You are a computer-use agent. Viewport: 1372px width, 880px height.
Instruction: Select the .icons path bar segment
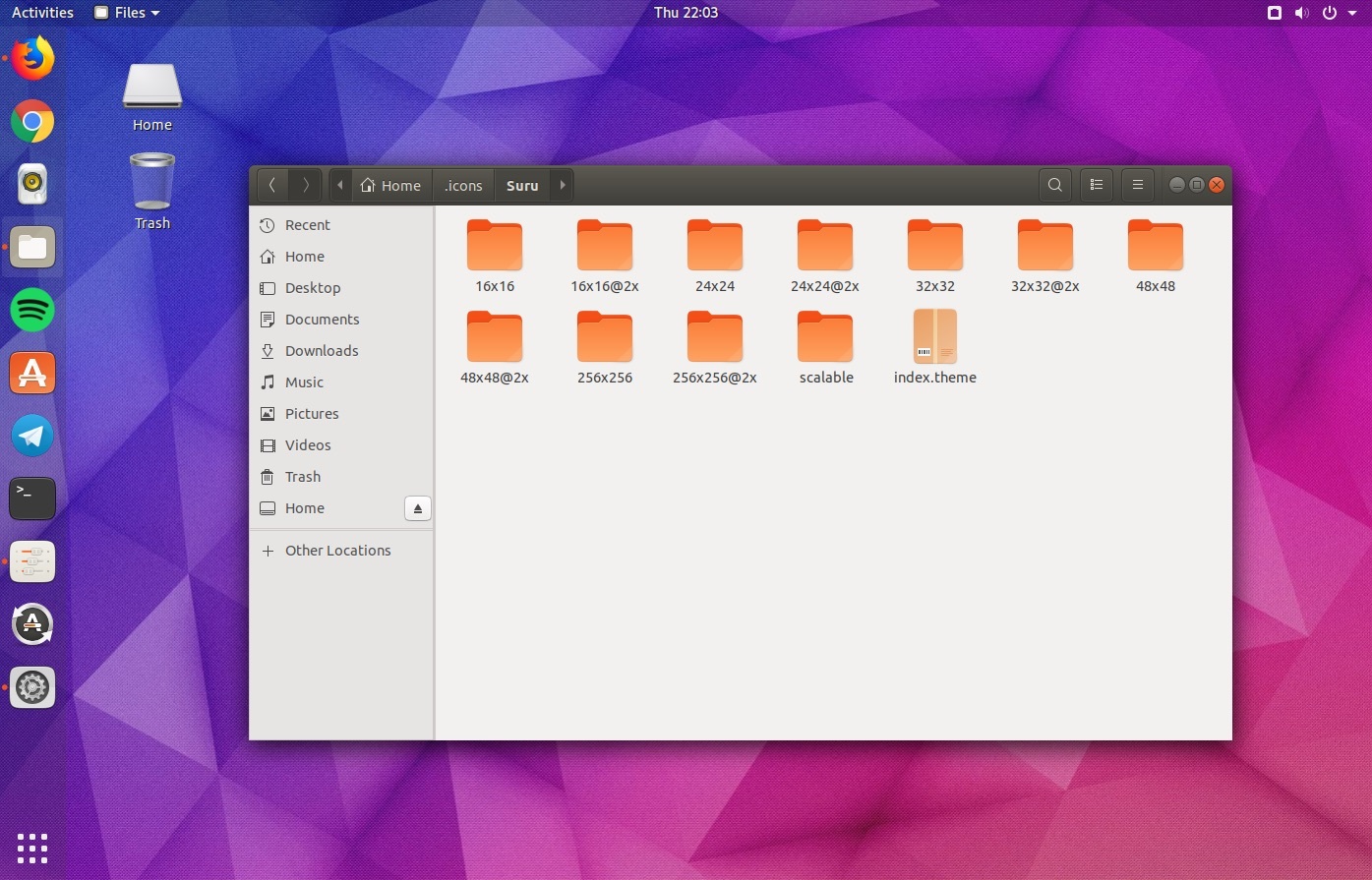pyautogui.click(x=463, y=185)
